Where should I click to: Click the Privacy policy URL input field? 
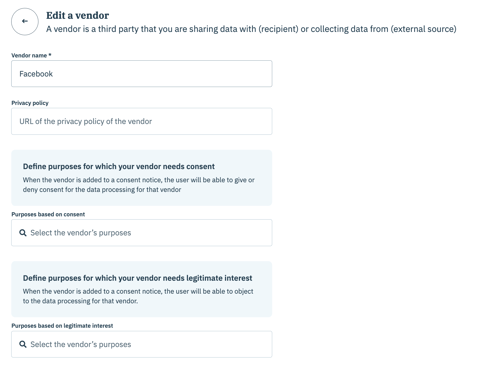click(142, 121)
